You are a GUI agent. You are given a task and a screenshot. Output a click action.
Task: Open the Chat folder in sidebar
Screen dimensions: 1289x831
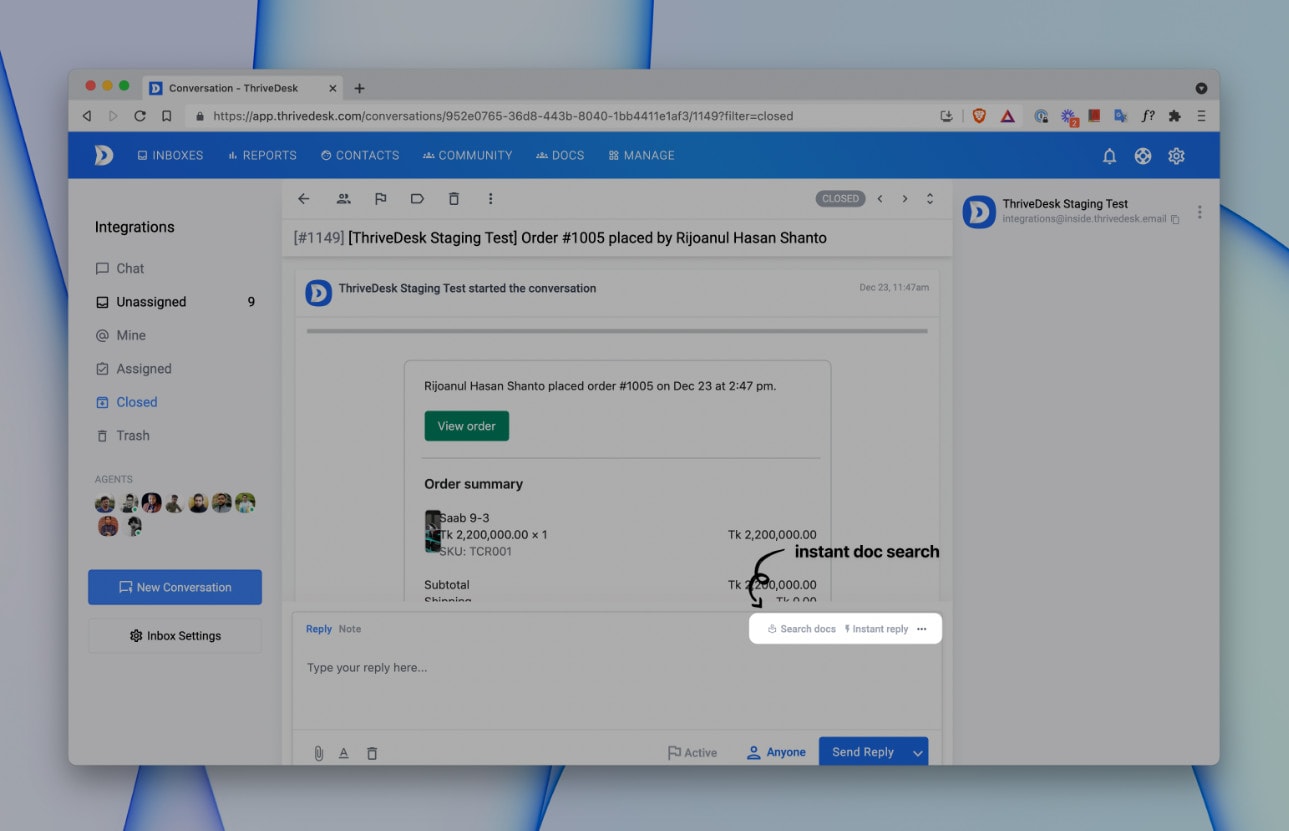pyautogui.click(x=120, y=268)
